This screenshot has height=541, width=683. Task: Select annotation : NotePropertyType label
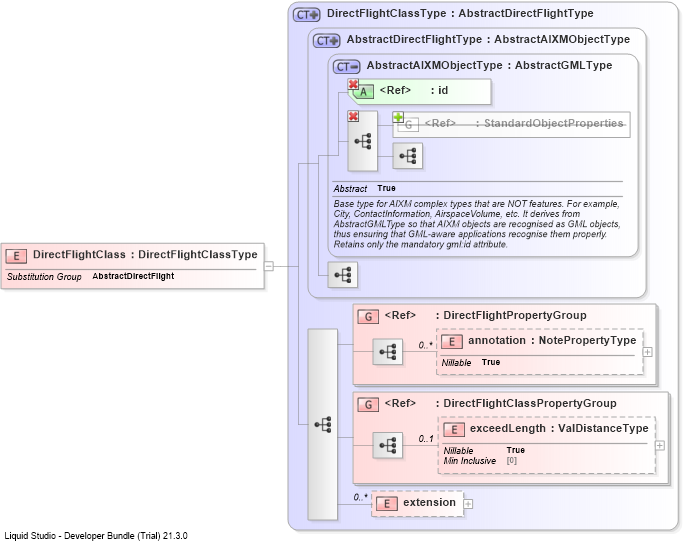(x=552, y=341)
